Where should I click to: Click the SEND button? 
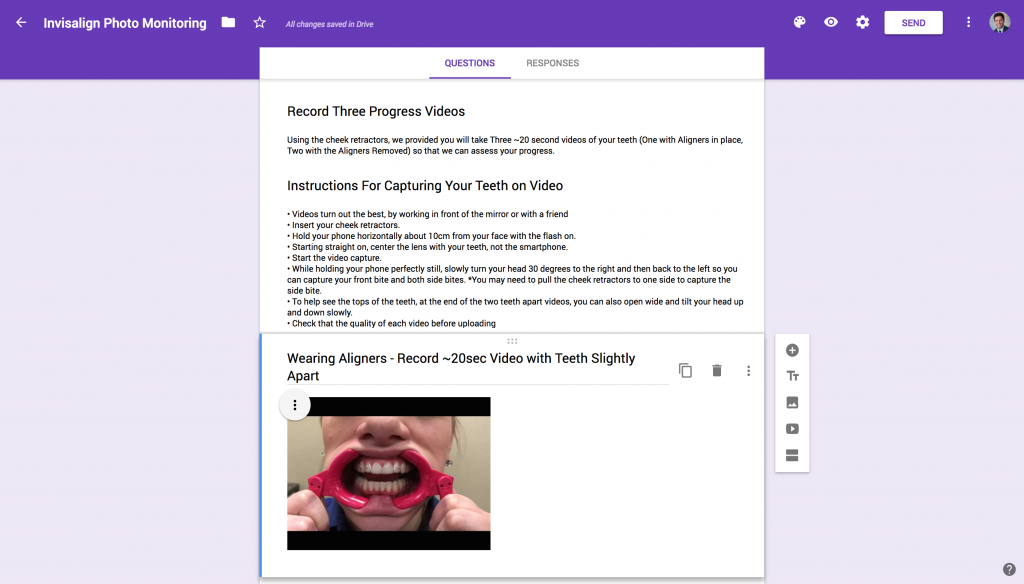coord(913,23)
